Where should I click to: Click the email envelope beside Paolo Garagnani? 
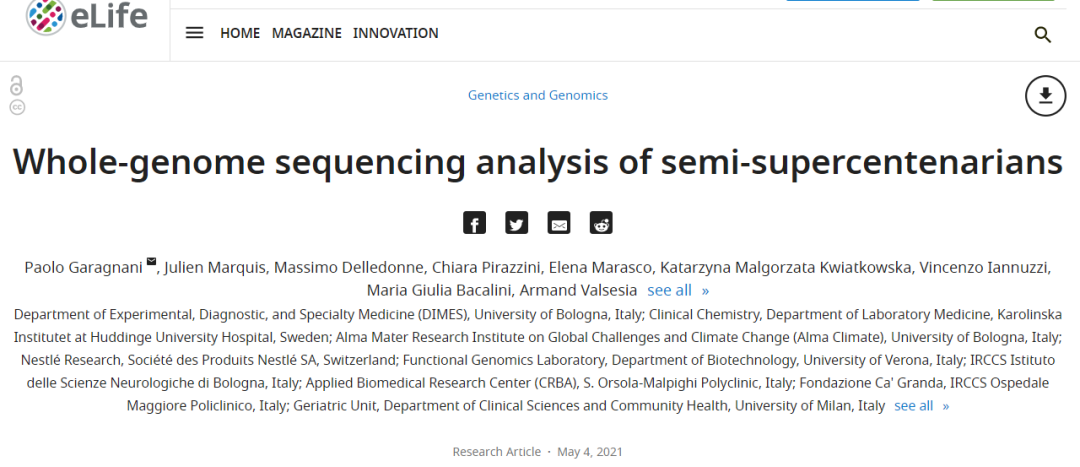[152, 261]
